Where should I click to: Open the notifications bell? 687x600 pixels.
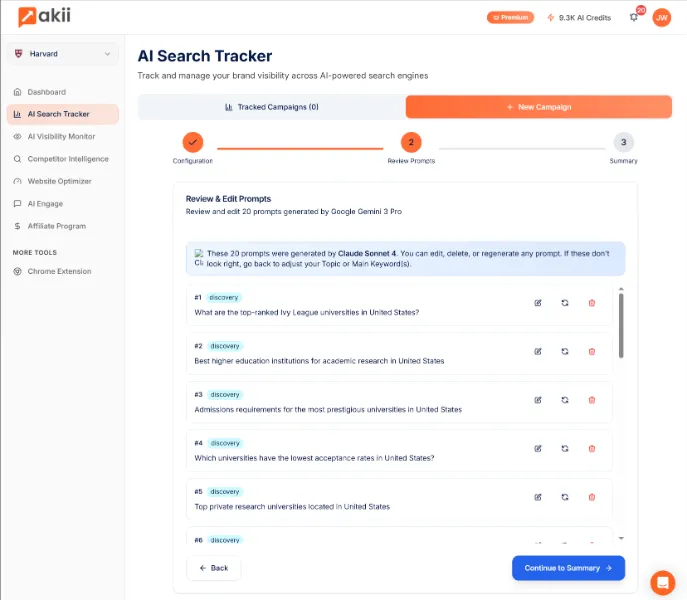634,18
